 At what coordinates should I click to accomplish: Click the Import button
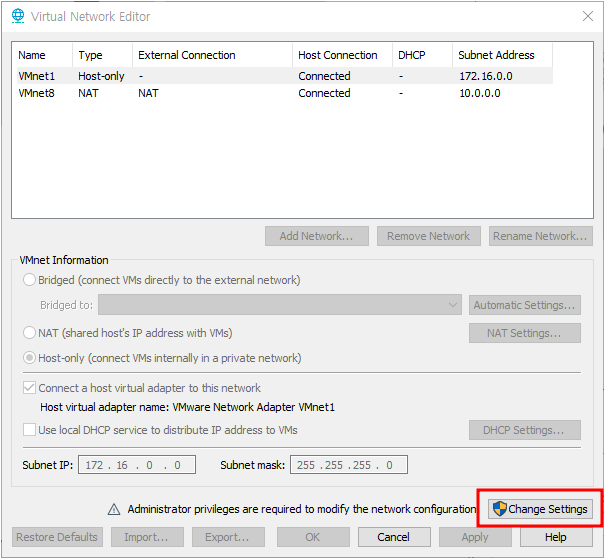point(147,537)
